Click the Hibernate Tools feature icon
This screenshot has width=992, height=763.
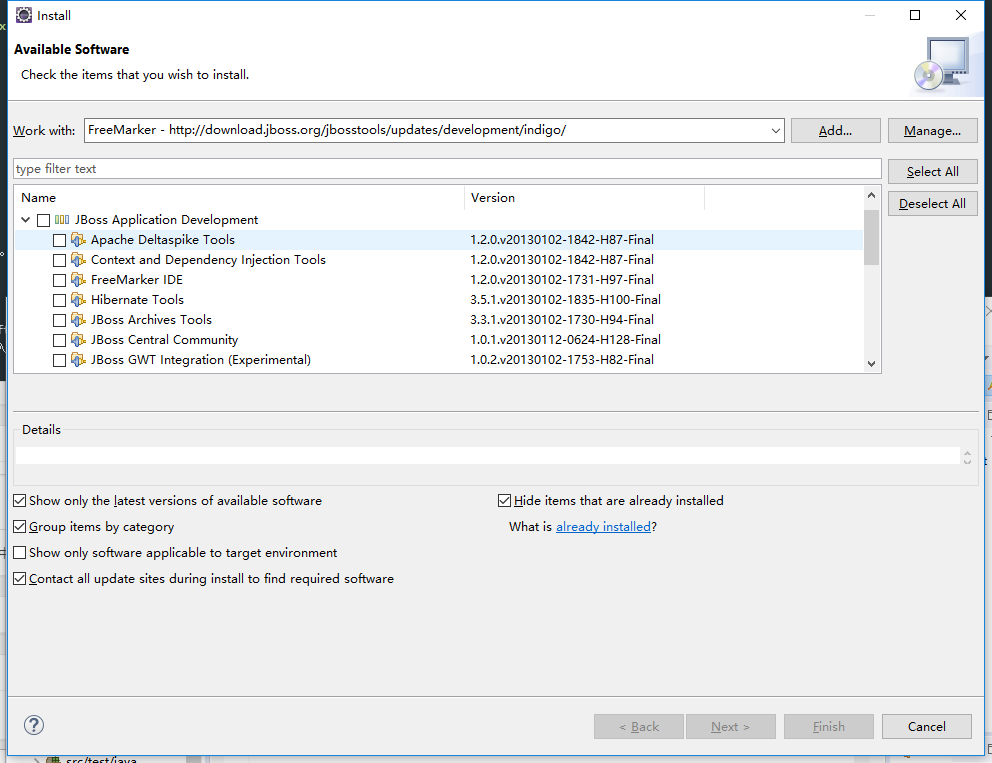click(78, 300)
